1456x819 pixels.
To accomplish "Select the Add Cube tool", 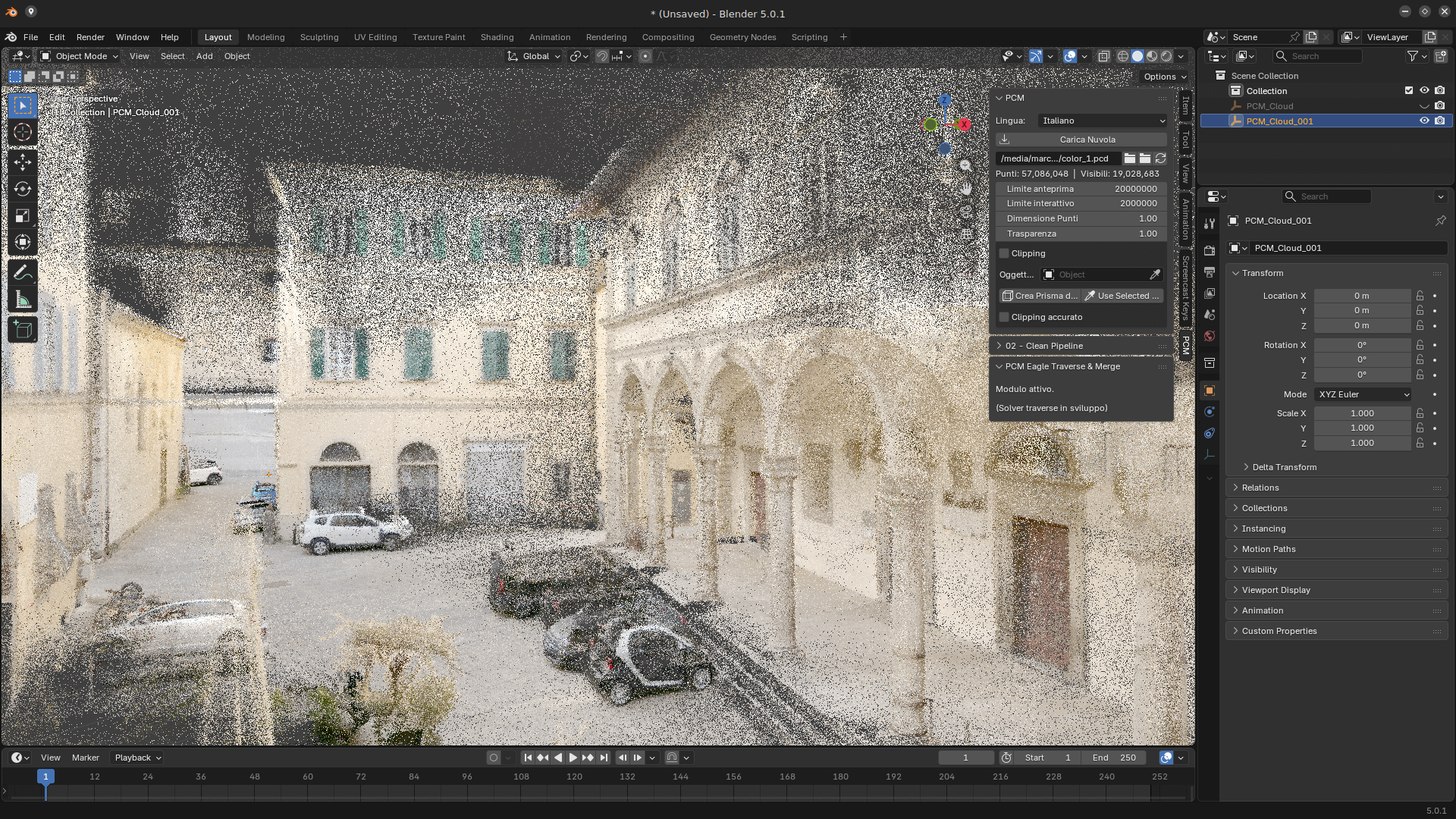I will tap(23, 329).
